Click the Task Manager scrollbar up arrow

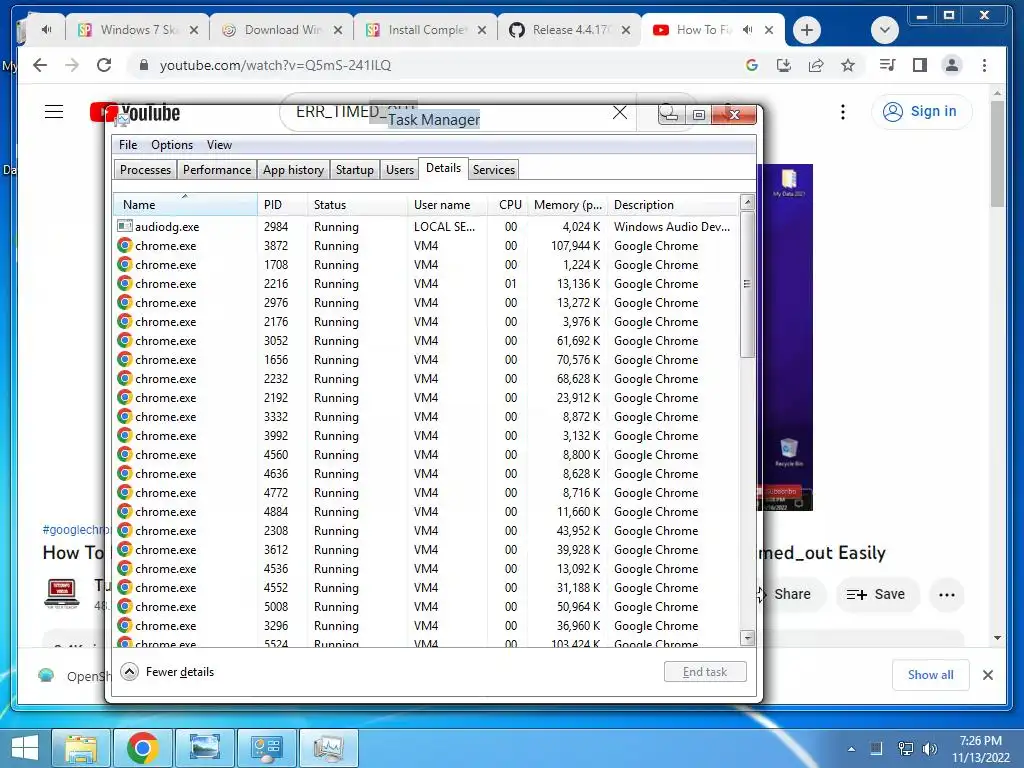point(748,202)
